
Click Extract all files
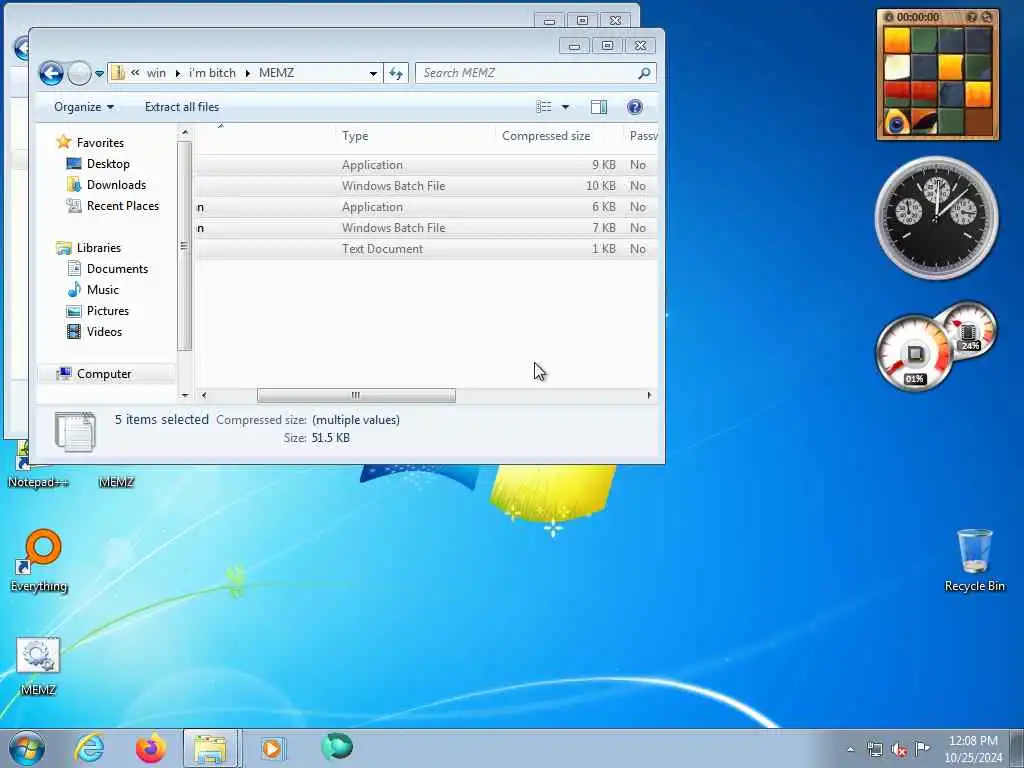(182, 107)
